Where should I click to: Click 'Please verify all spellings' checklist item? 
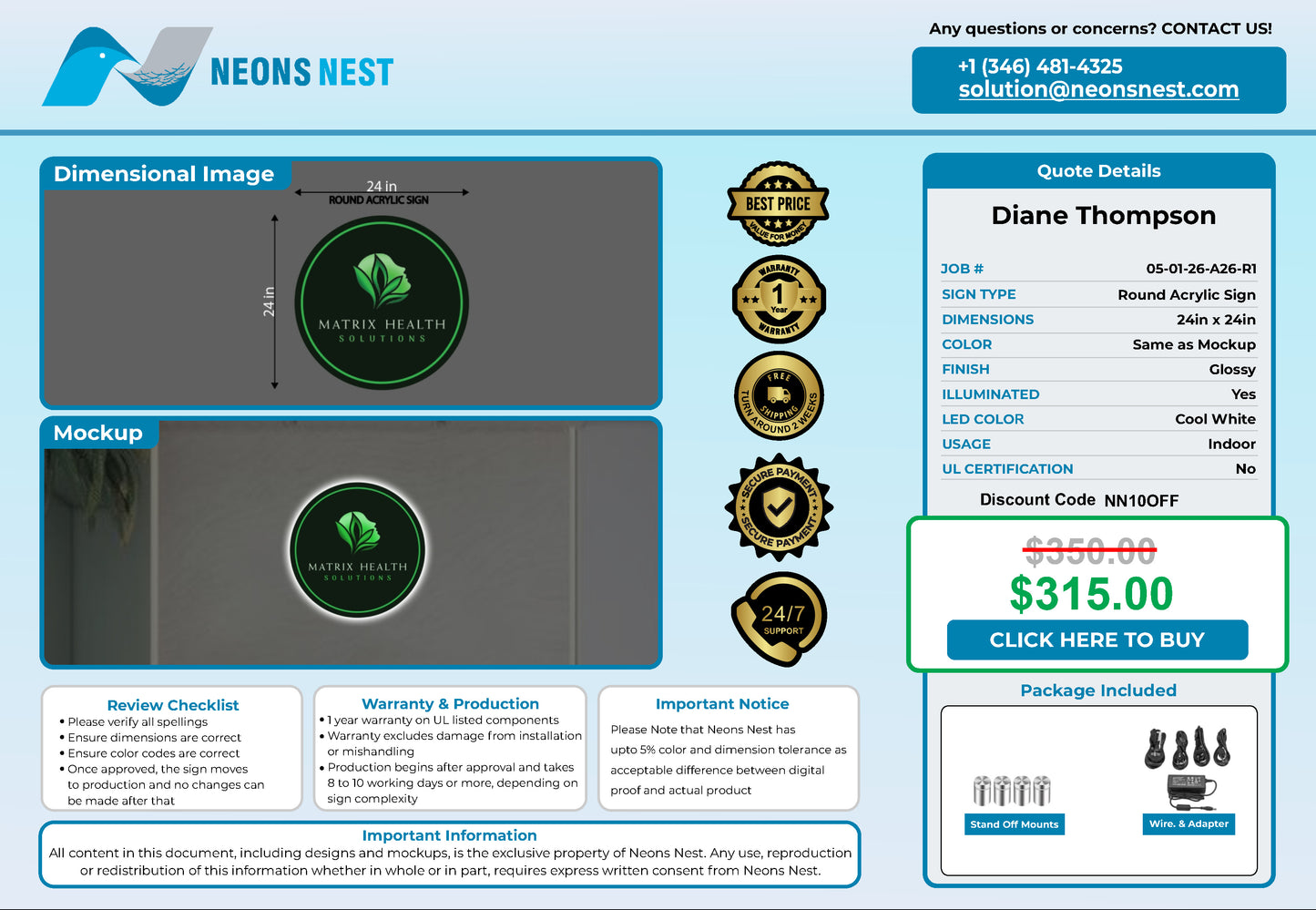tap(138, 721)
